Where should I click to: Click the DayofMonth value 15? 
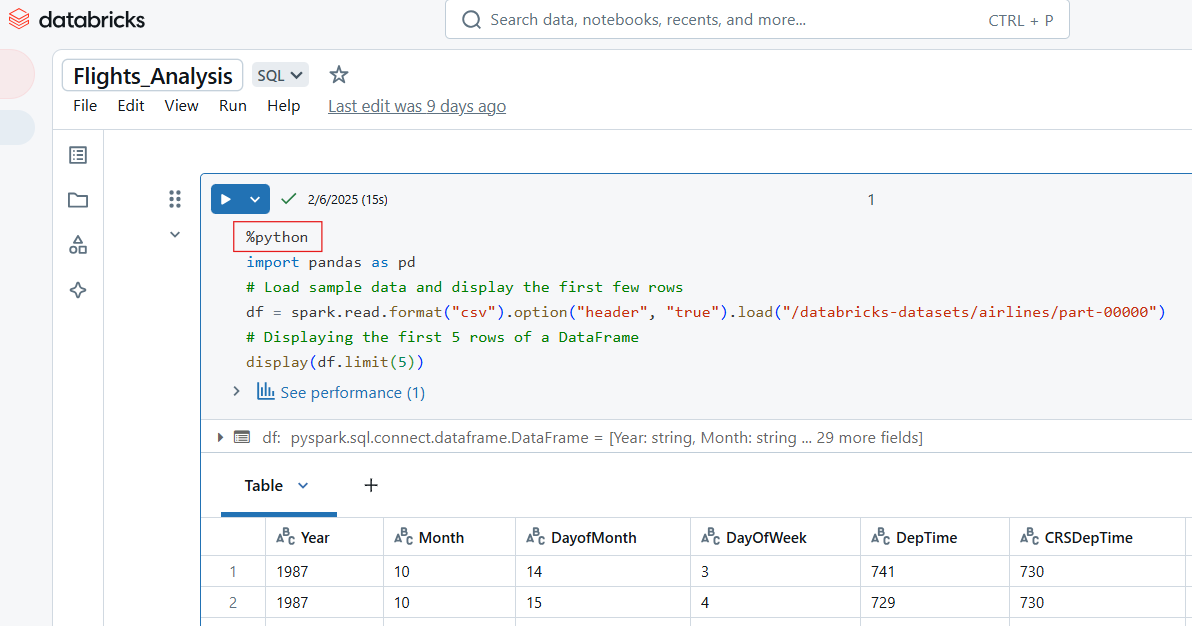click(534, 602)
